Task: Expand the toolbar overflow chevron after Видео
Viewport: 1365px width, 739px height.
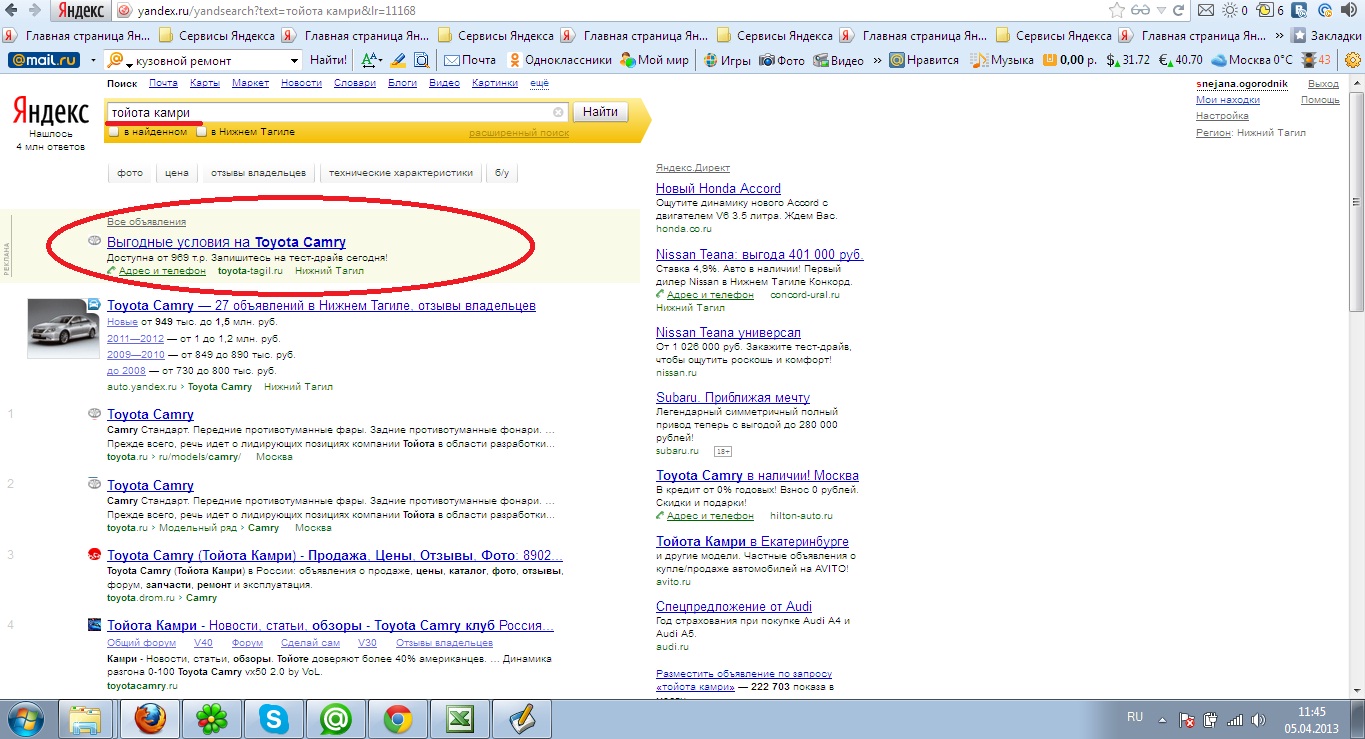Action: pos(877,60)
